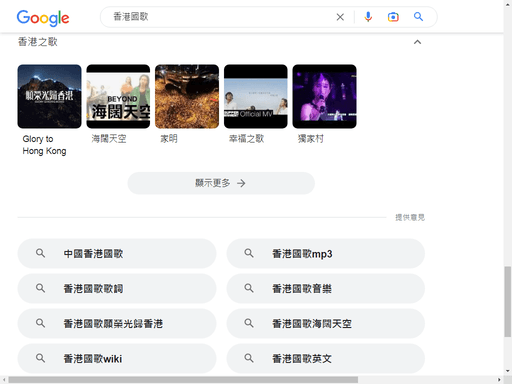Image resolution: width=512 pixels, height=384 pixels.
Task: Show more songs via 顯示更多 button
Action: [x=221, y=183]
